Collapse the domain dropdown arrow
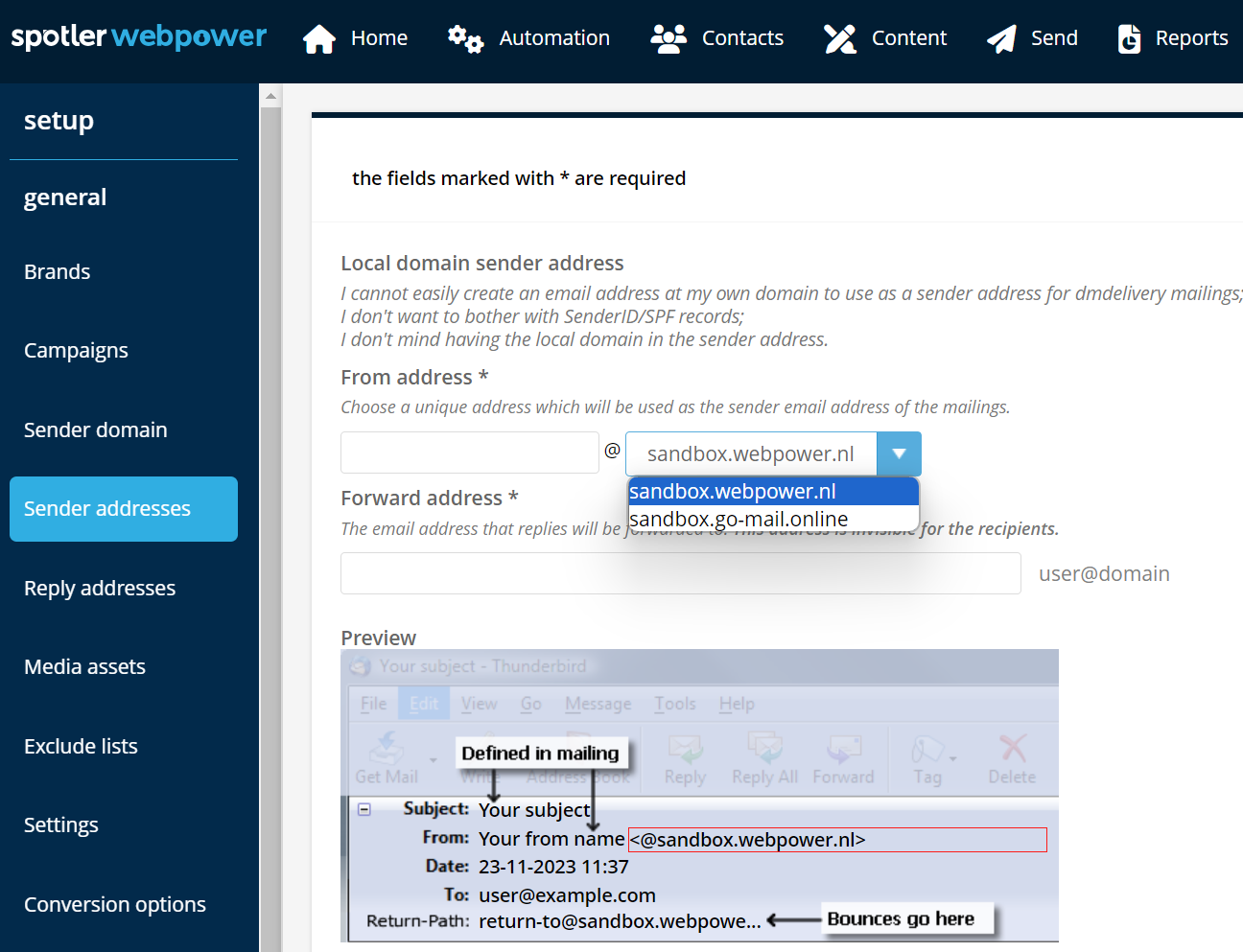The image size is (1243, 952). 899,453
